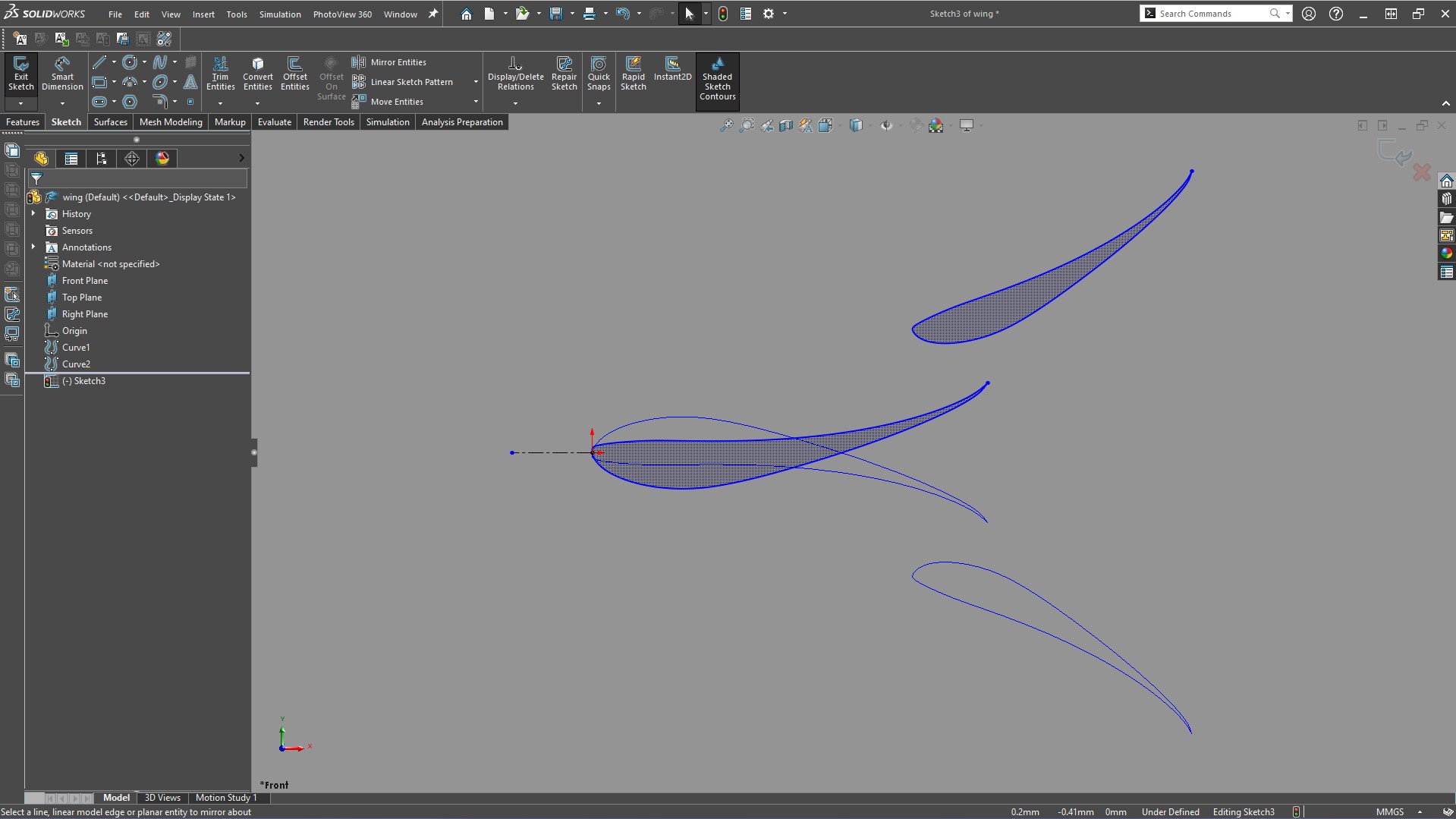Select Curve2 in the feature tree
This screenshot has width=1456, height=819.
(76, 364)
